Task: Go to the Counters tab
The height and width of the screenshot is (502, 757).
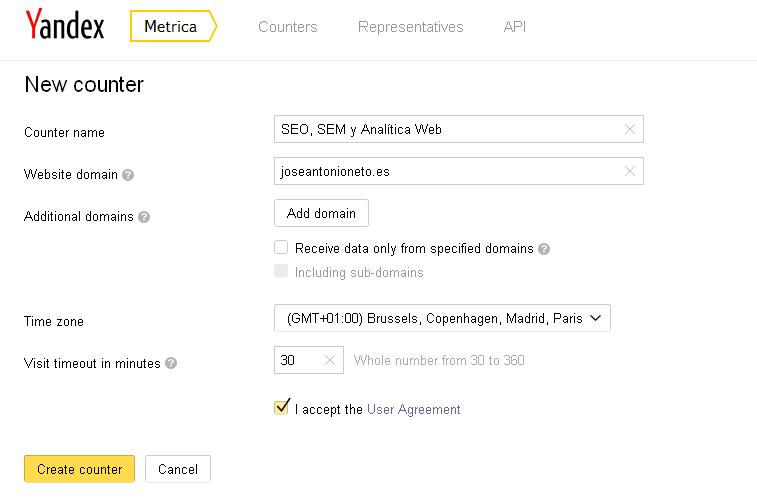Action: 287,27
